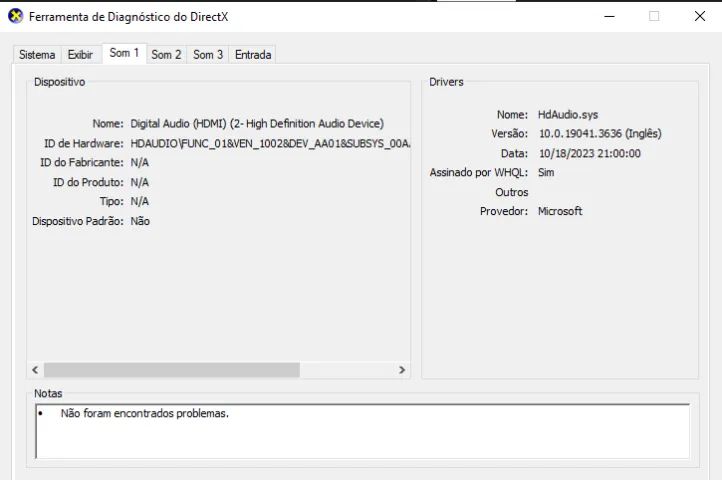Click the disabled maximize button

[654, 16]
